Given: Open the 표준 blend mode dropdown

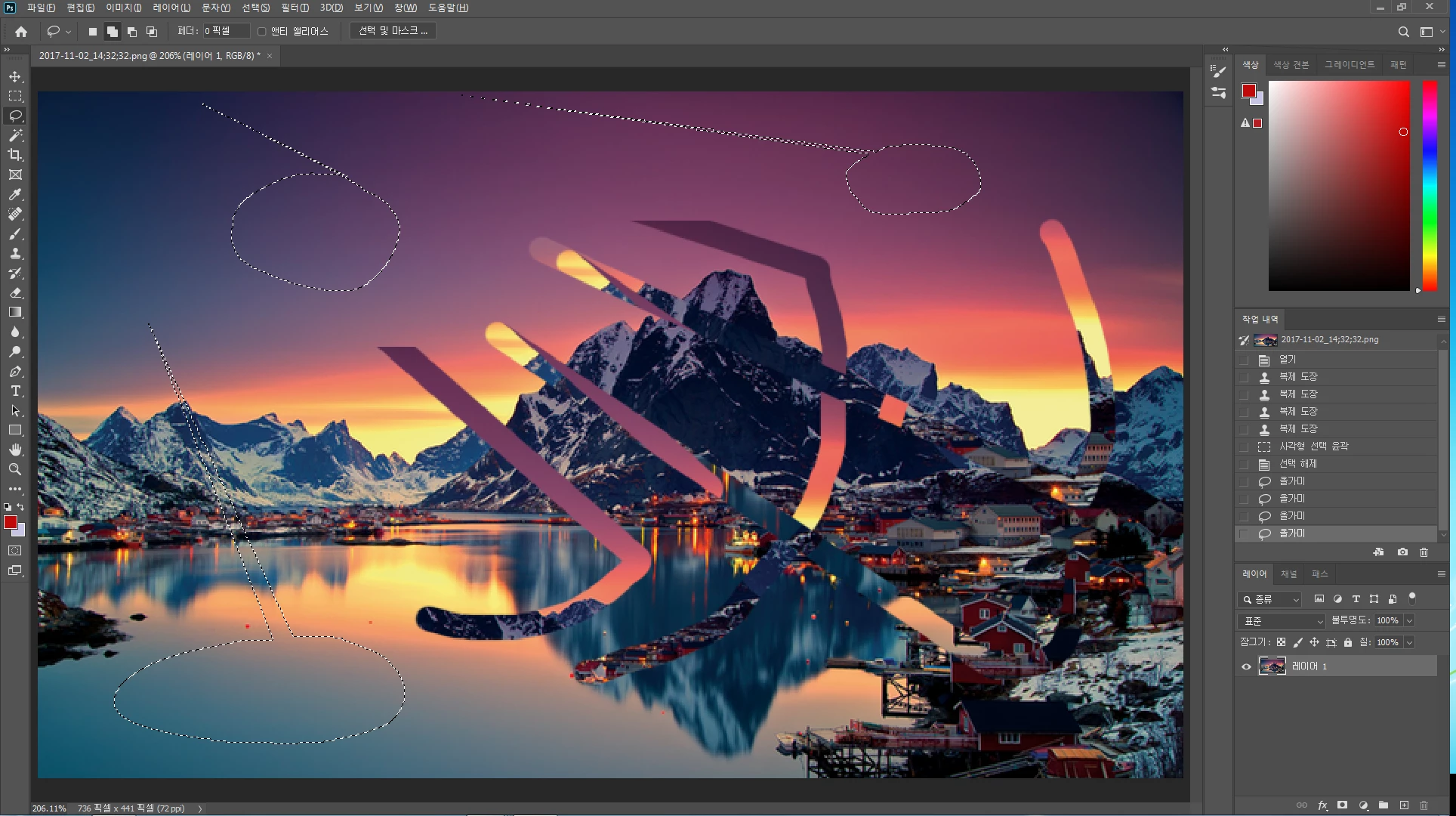Looking at the screenshot, I should [1282, 620].
